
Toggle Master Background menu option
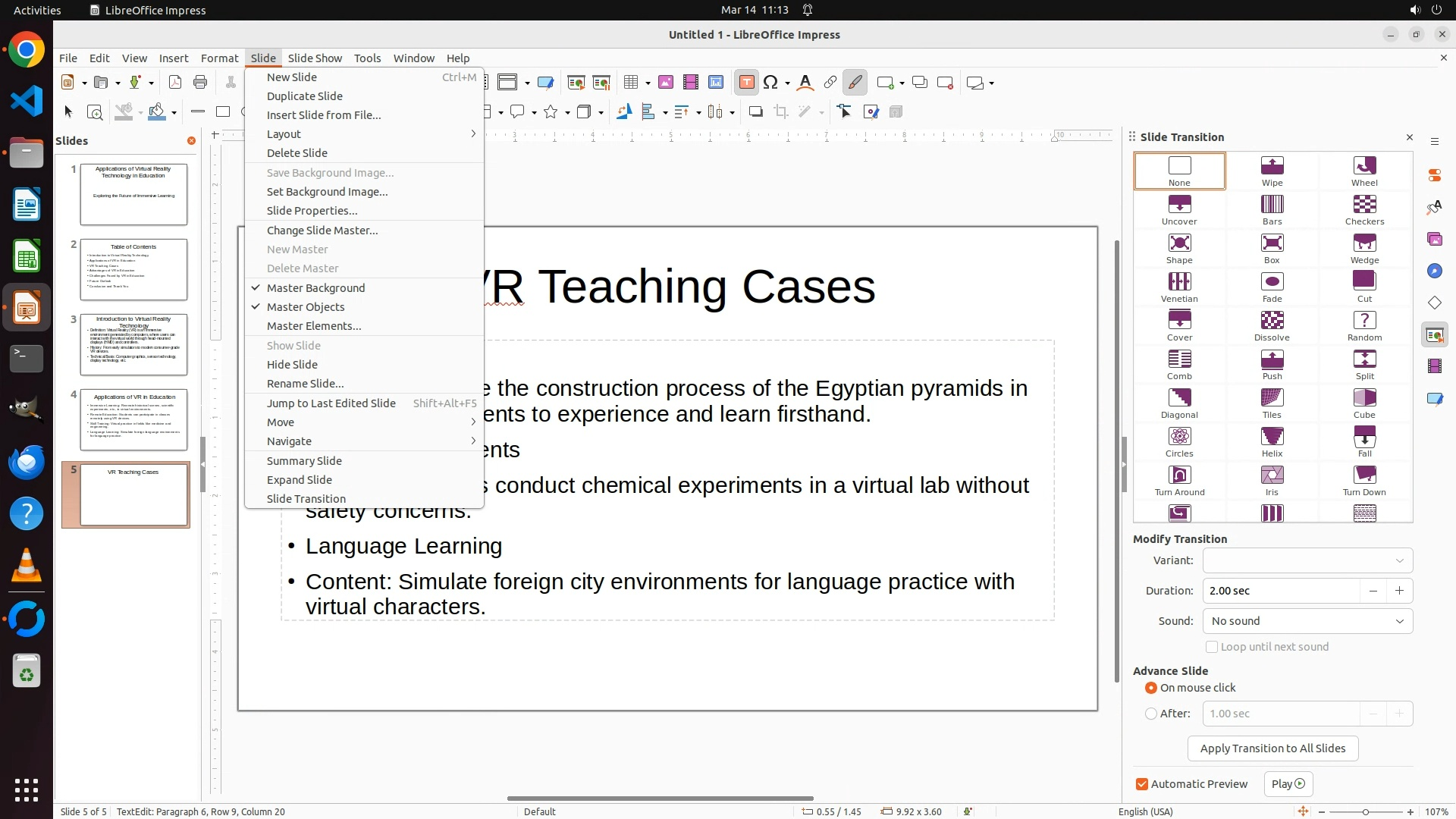click(315, 288)
